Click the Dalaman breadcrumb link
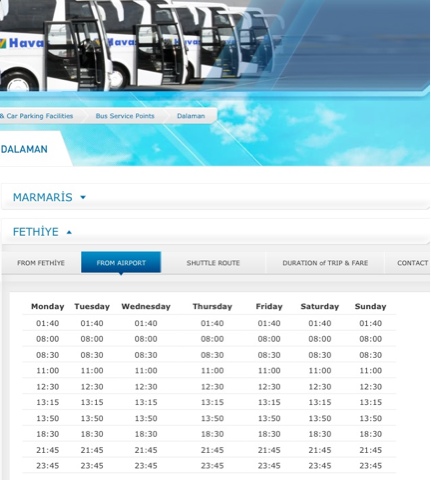The image size is (431, 480). pos(191,116)
